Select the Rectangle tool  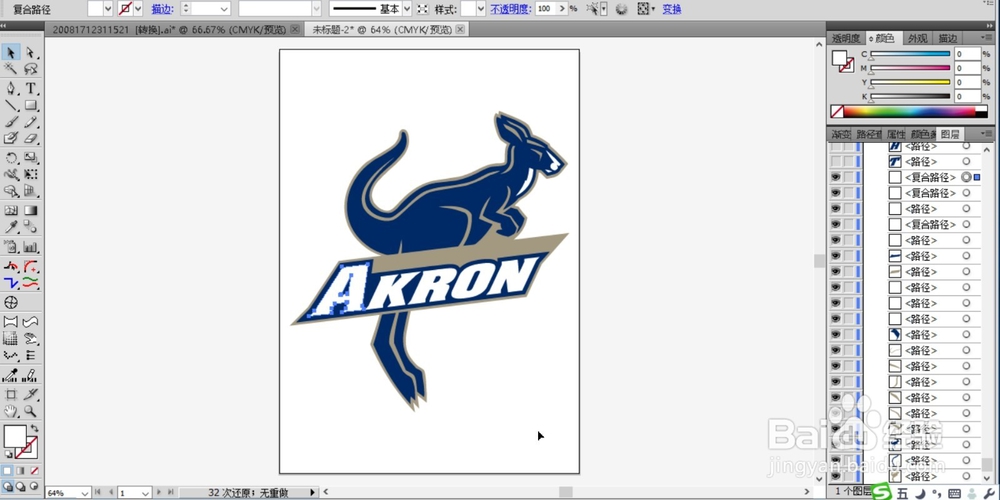click(x=31, y=105)
